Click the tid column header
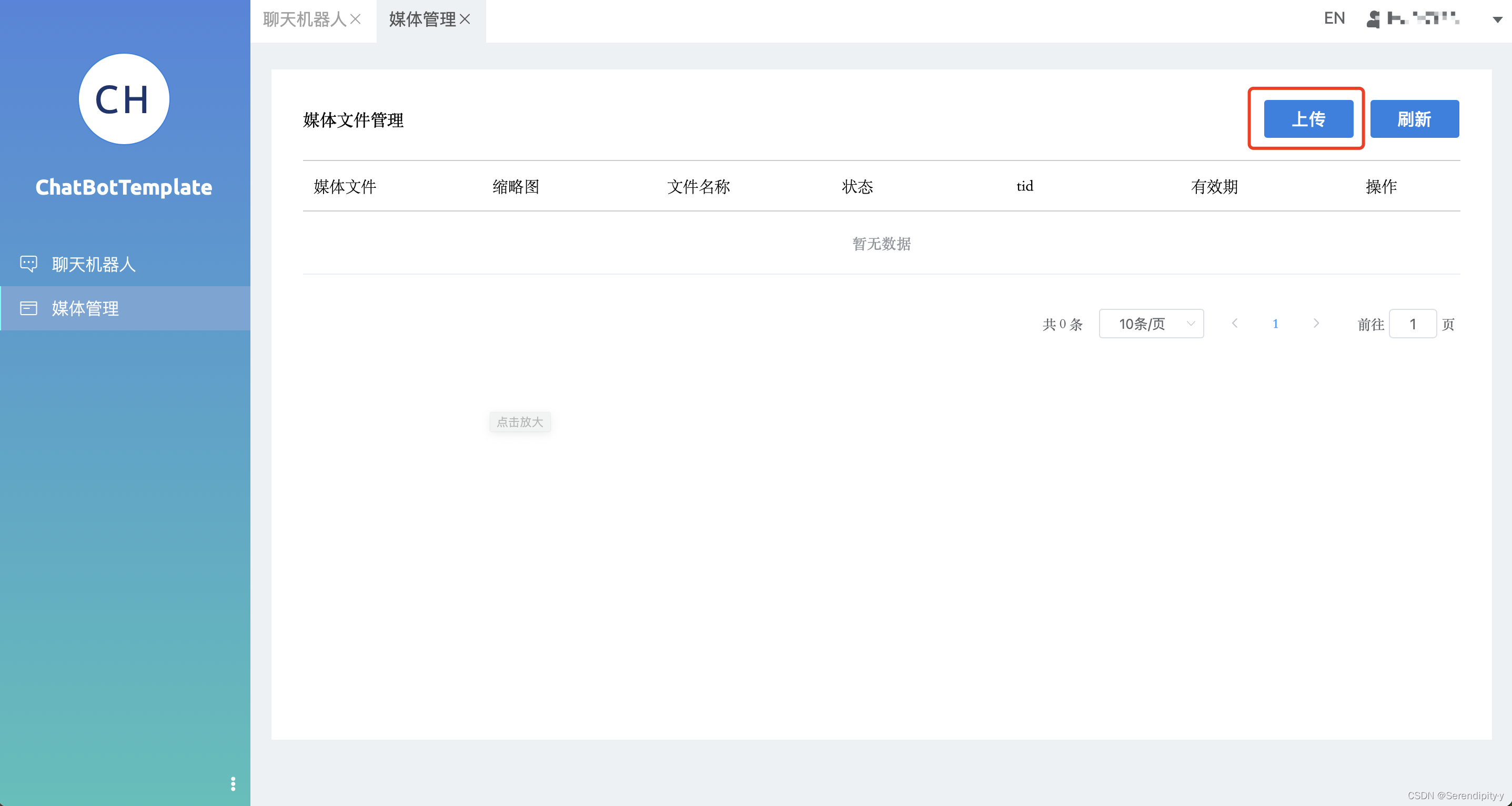 coord(1024,186)
